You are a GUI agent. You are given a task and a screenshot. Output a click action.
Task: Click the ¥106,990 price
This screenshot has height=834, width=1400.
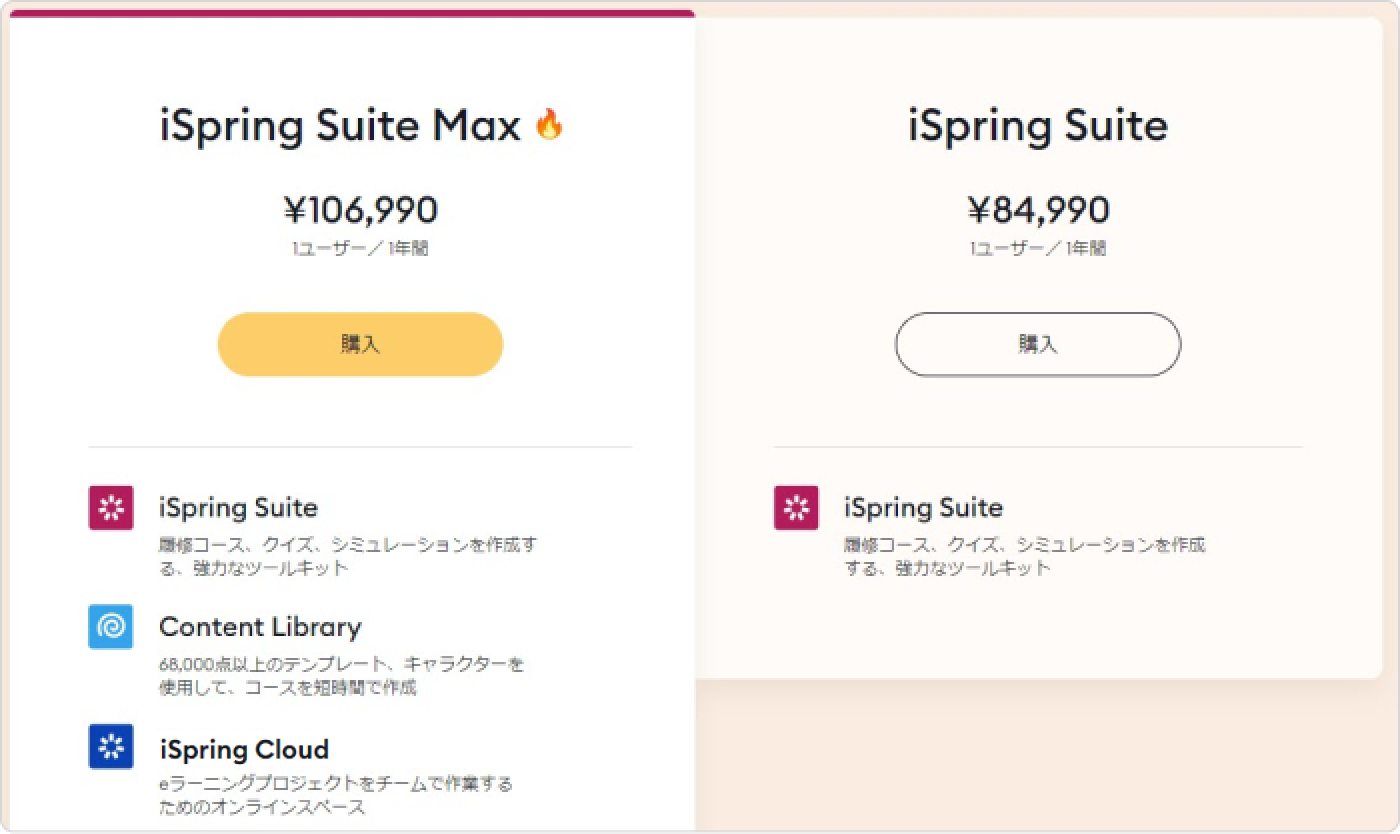pos(361,210)
